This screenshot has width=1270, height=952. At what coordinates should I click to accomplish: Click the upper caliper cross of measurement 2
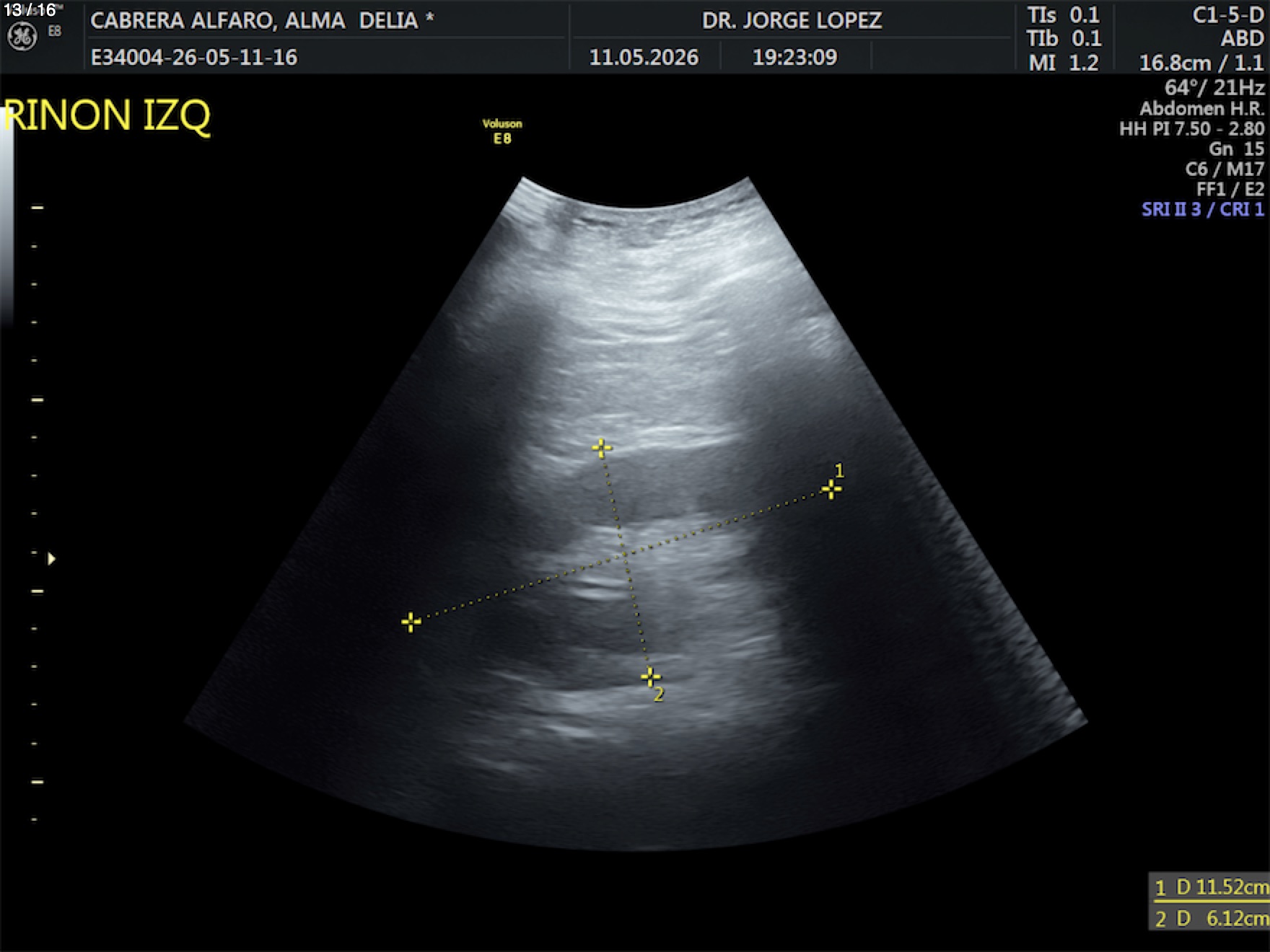[x=601, y=448]
